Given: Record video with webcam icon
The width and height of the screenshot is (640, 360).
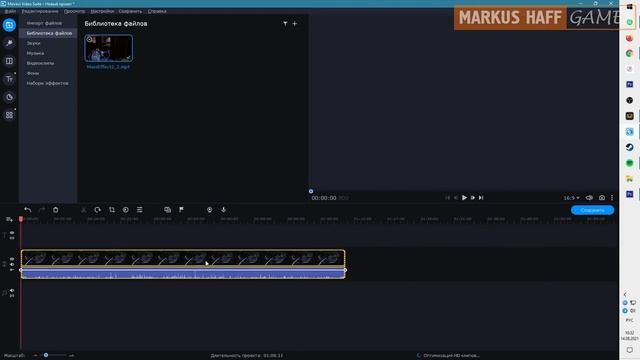Looking at the screenshot, I should point(209,210).
